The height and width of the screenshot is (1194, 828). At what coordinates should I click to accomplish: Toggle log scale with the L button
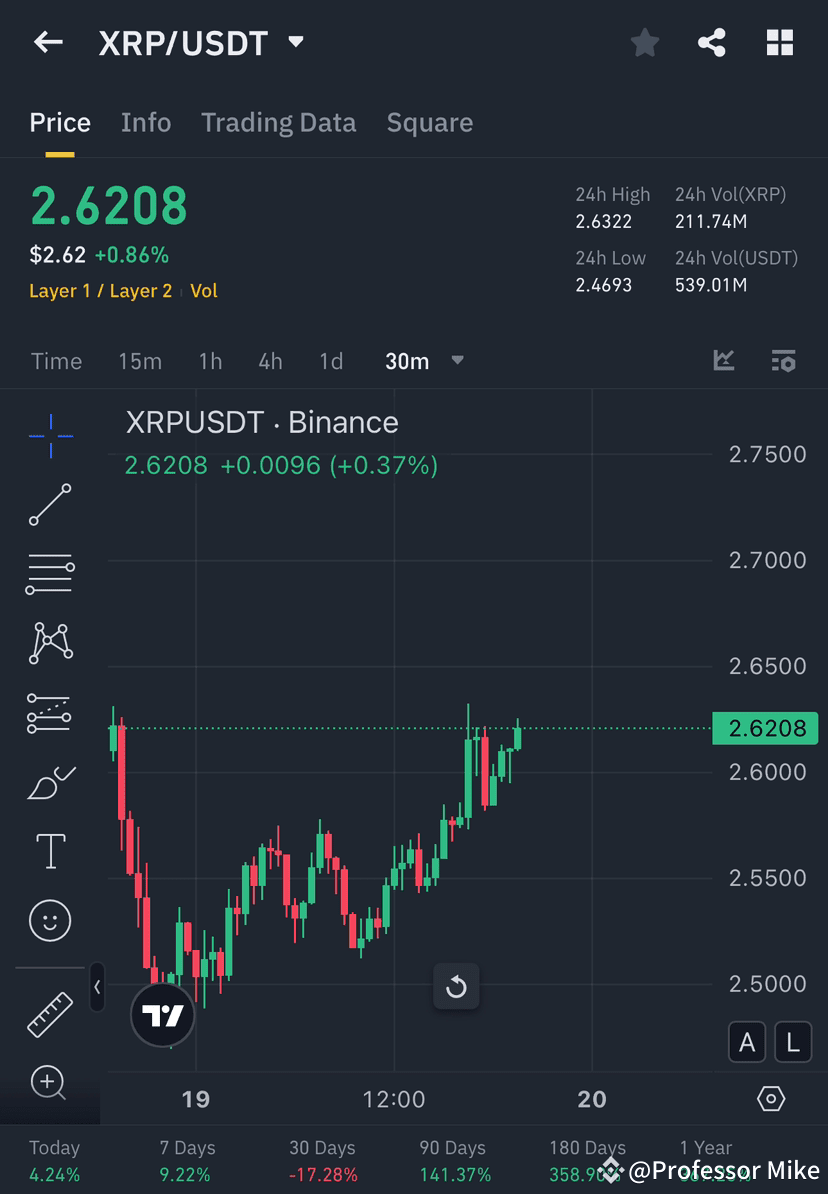coord(792,1041)
